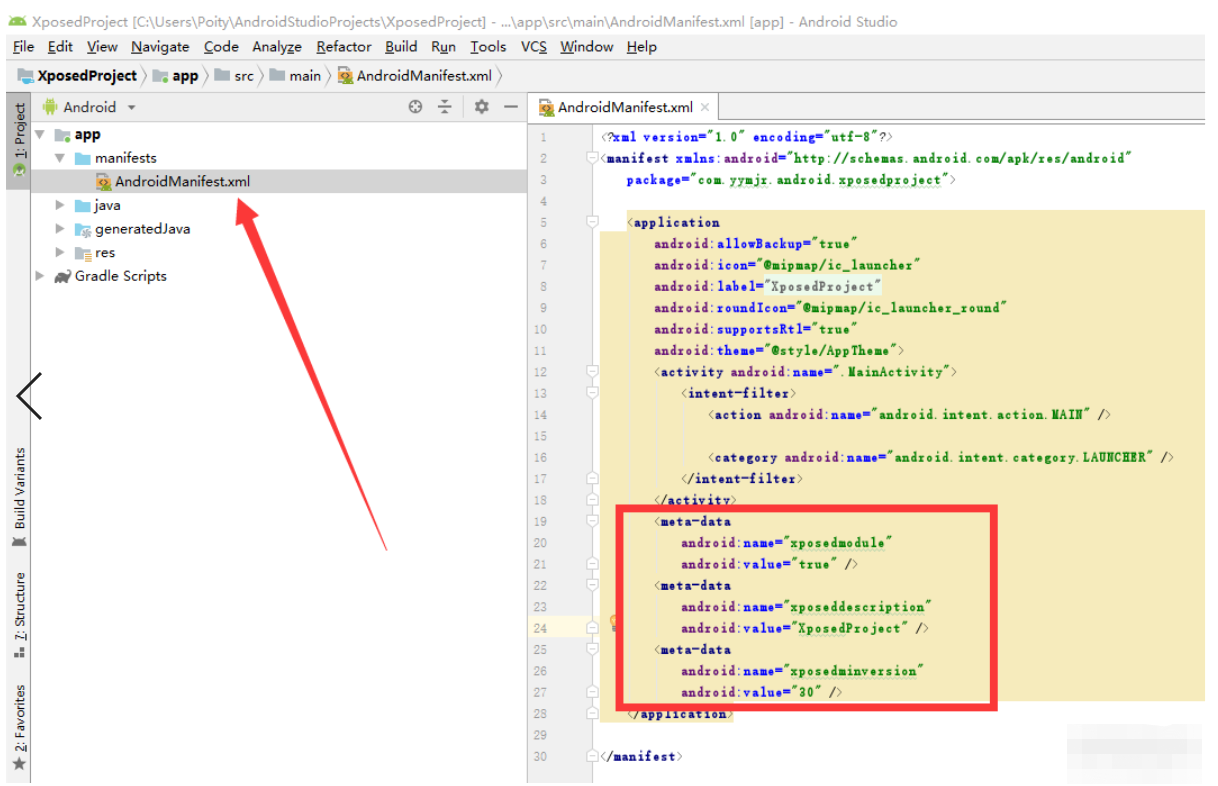Click the Android Studio logo in title bar
Image resolution: width=1218 pixels, height=786 pixels.
point(17,21)
